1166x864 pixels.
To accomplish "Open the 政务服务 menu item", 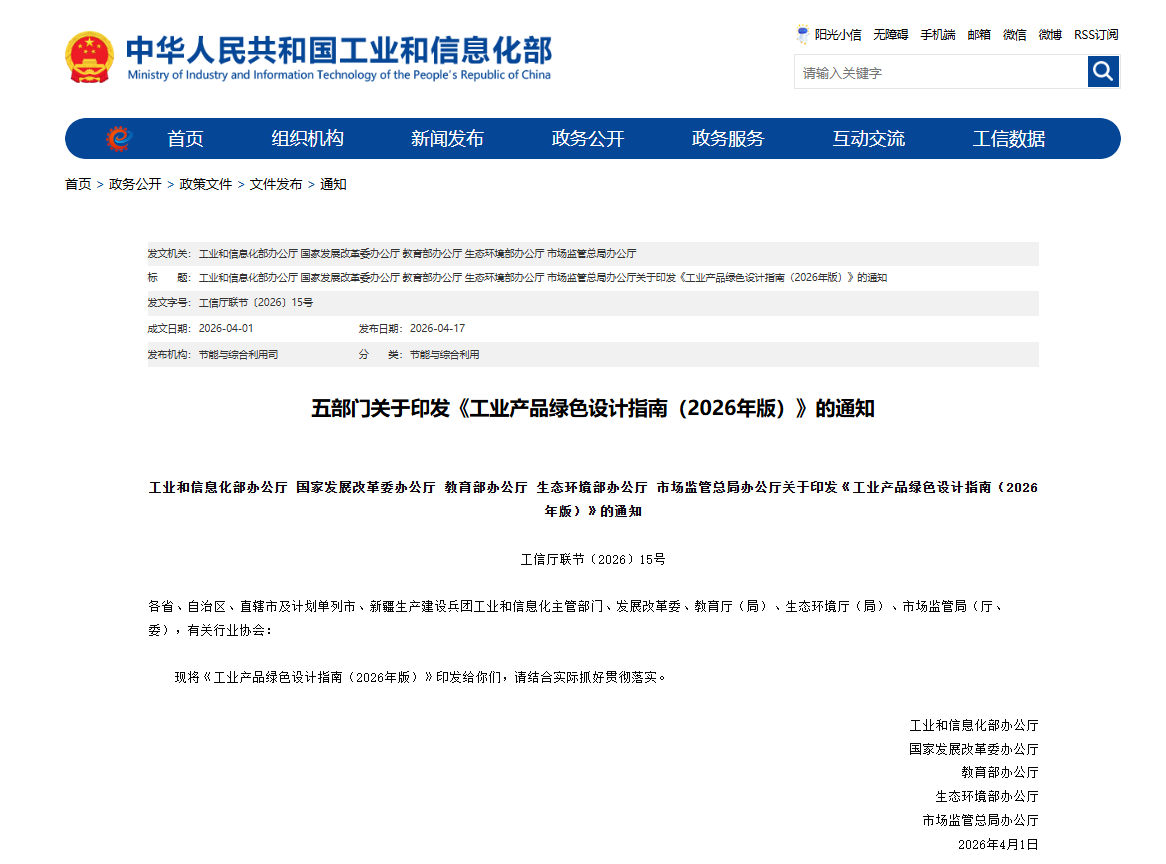I will point(728,138).
